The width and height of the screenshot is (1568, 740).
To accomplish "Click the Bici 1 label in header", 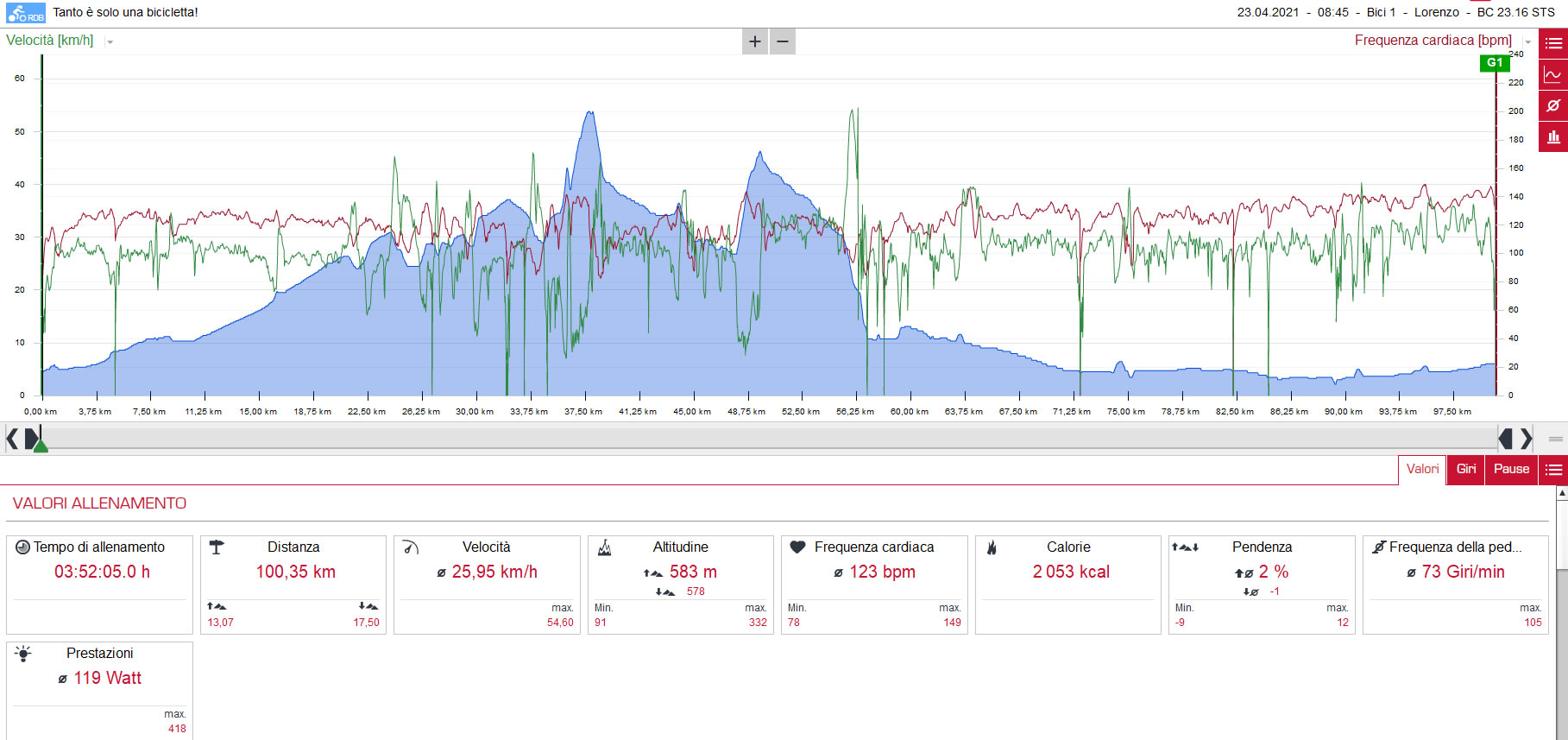I will coord(1381,12).
